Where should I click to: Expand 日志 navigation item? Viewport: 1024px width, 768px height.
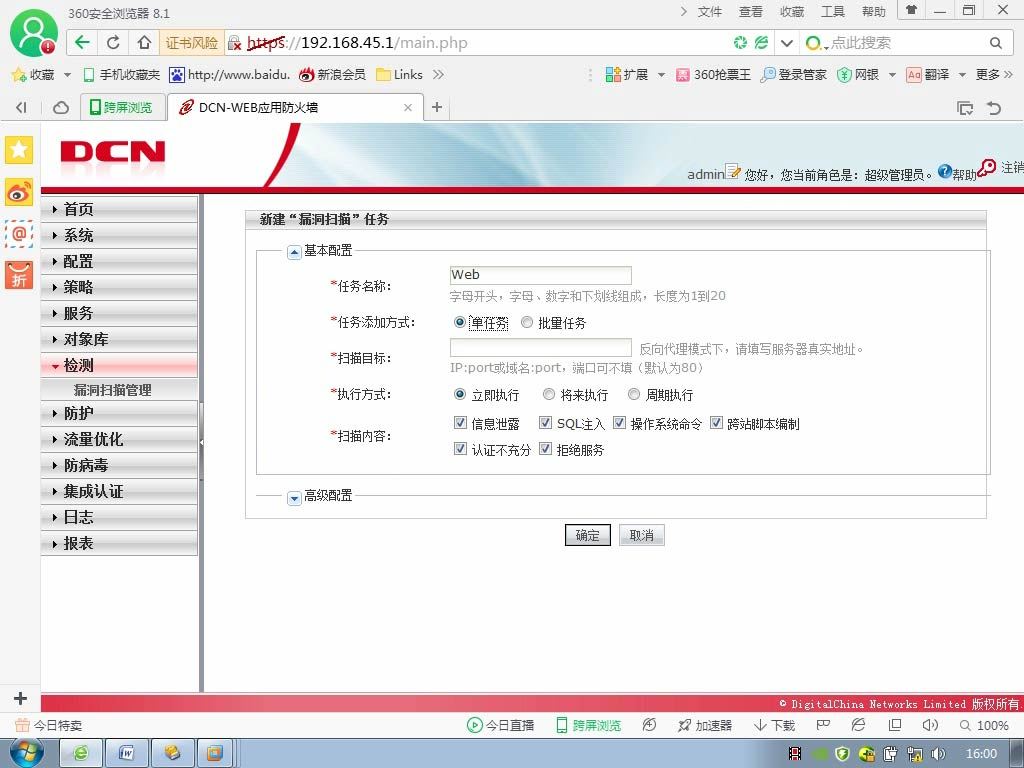(120, 517)
